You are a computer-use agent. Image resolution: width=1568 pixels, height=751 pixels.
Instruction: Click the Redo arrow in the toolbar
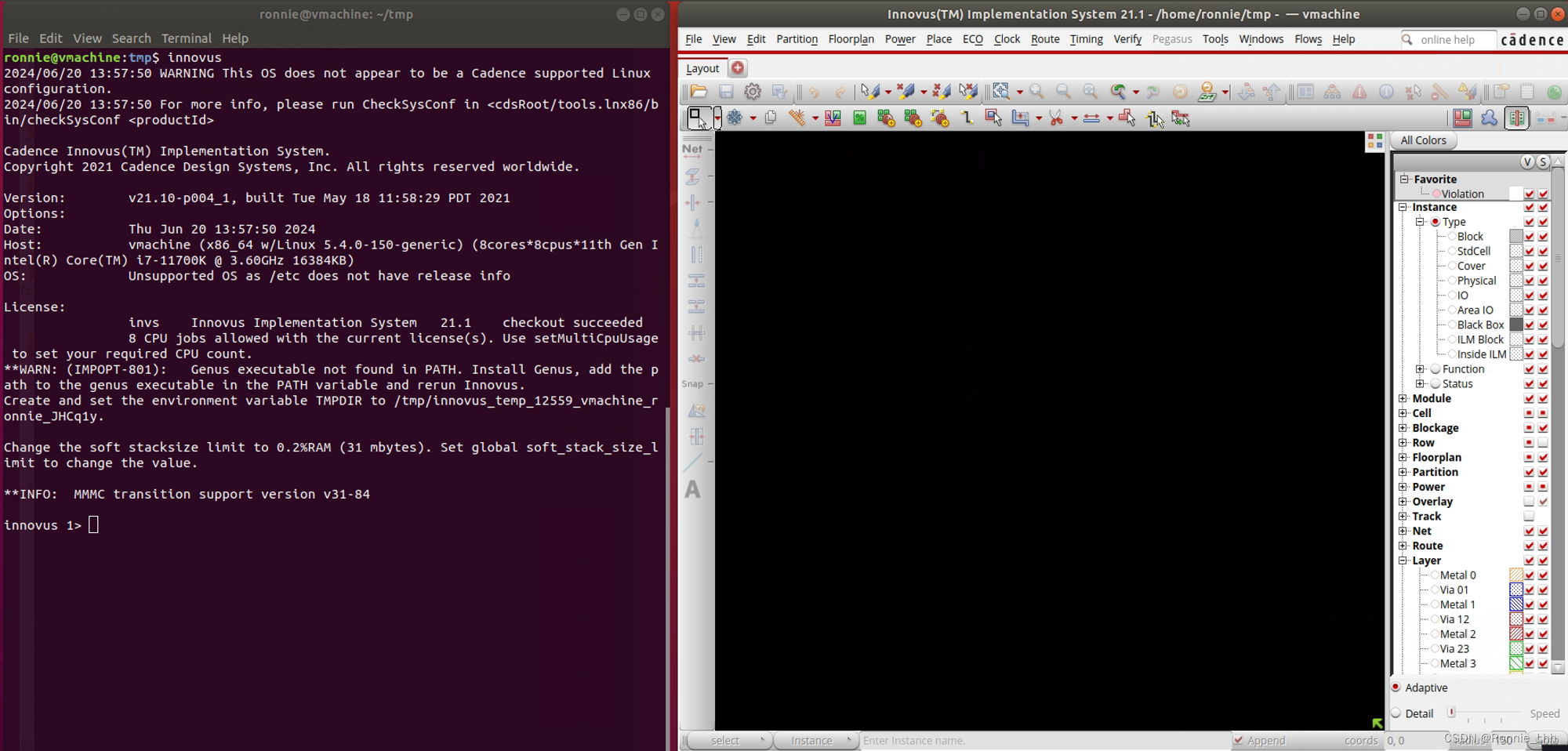[840, 93]
